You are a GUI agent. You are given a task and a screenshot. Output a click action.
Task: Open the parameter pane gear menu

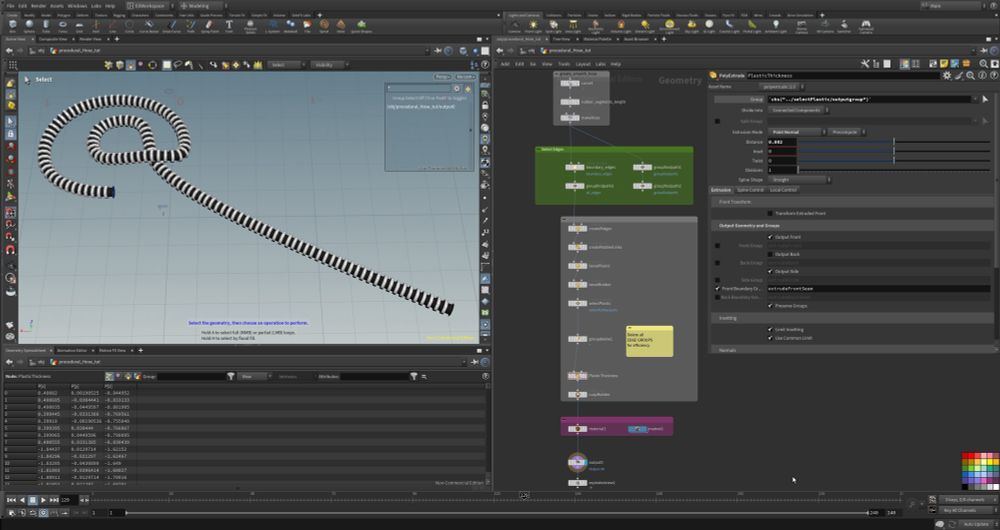pos(947,75)
